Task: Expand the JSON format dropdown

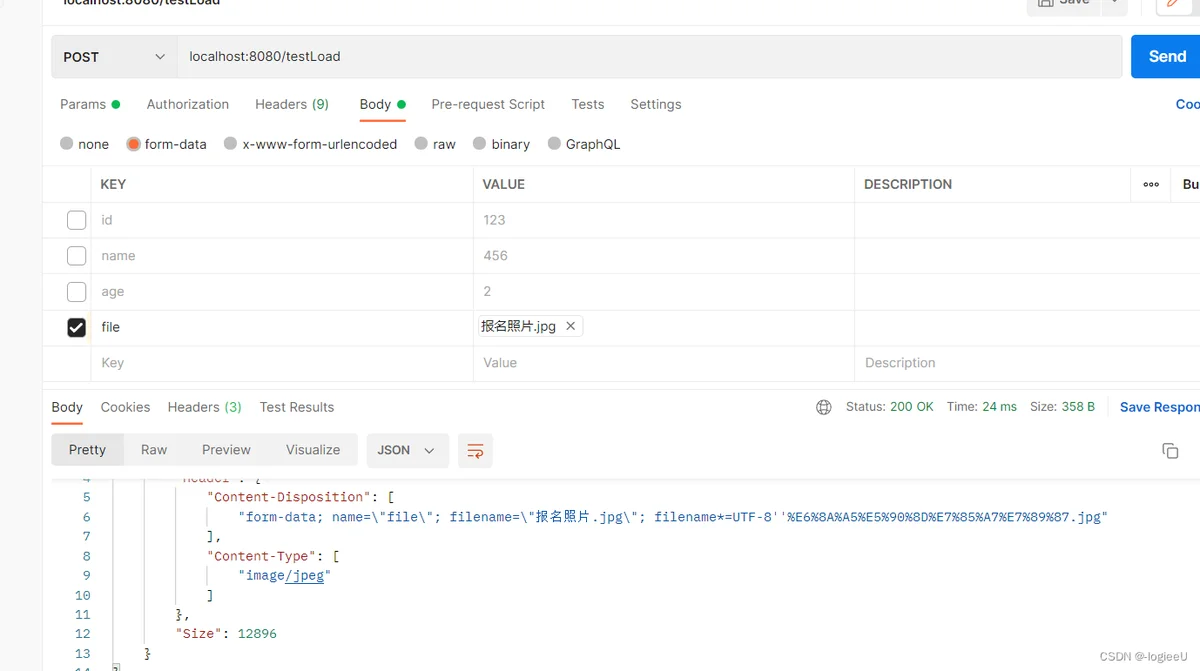Action: 405,450
